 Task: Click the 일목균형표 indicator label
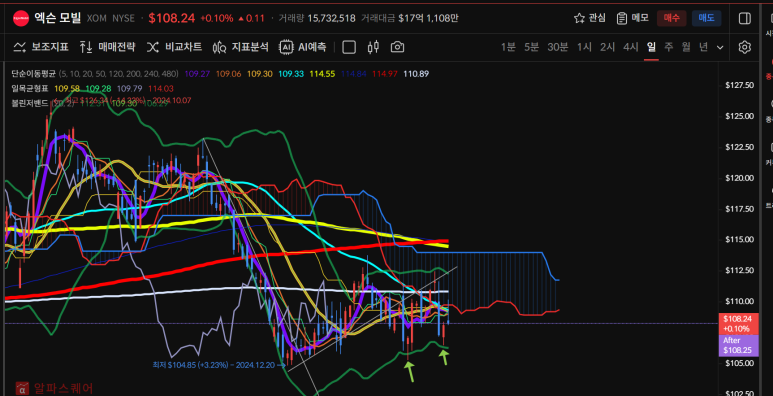pyautogui.click(x=30, y=89)
